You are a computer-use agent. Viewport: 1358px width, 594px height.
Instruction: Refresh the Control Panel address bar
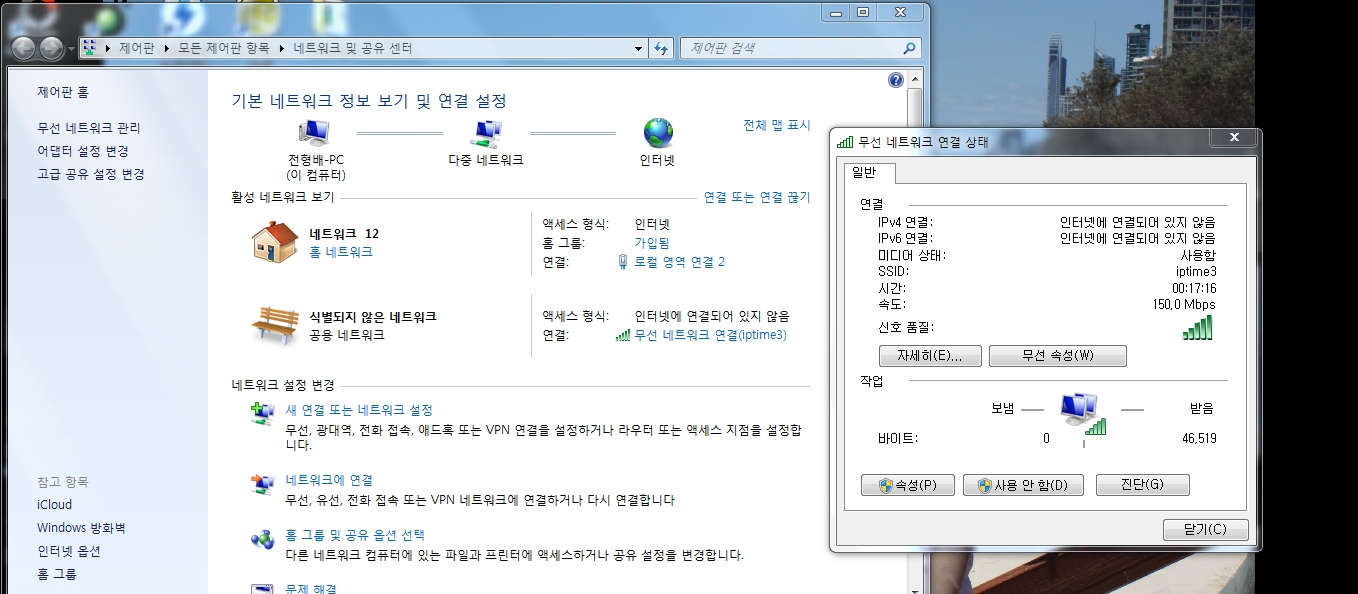(661, 48)
